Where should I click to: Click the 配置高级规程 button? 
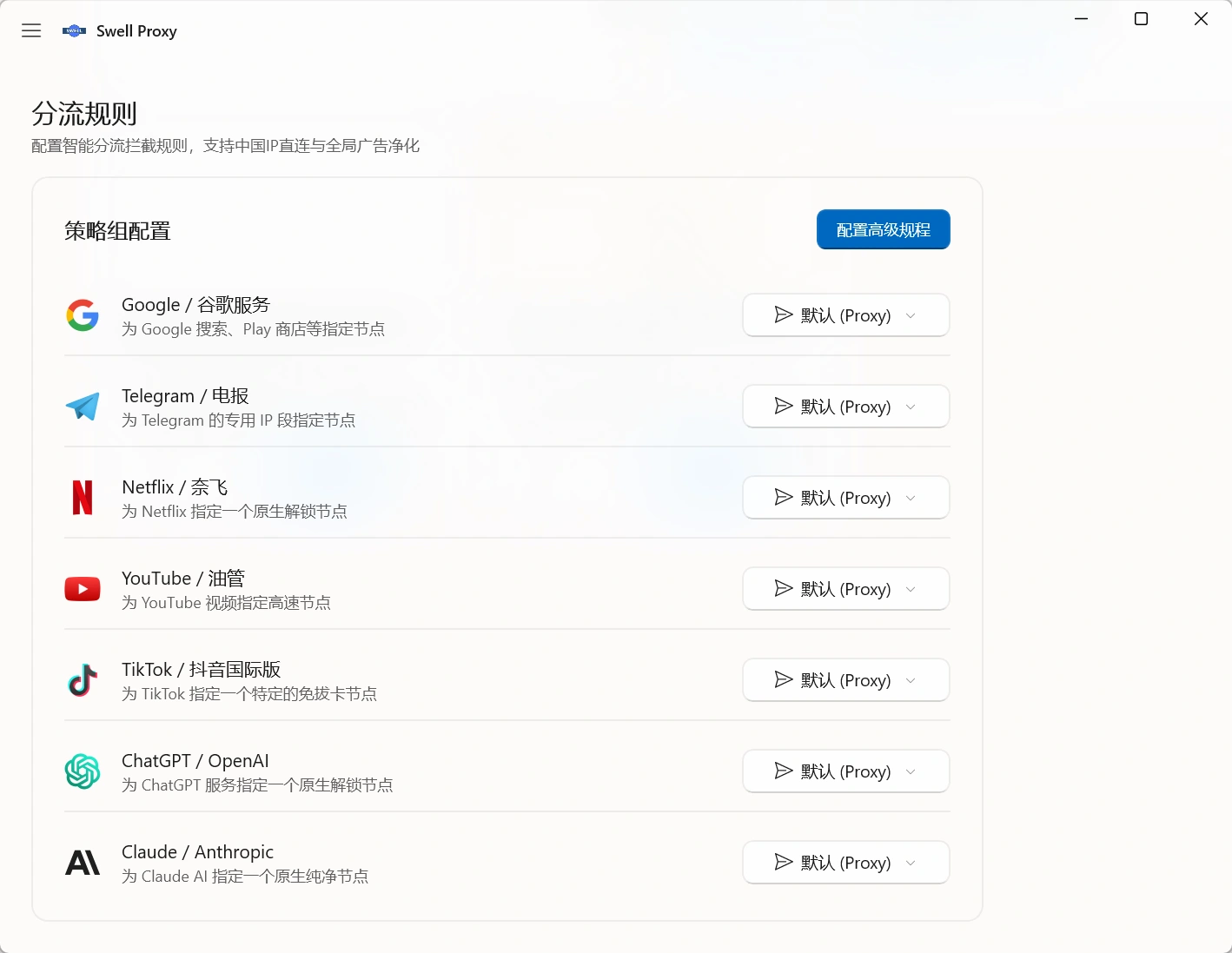tap(884, 229)
